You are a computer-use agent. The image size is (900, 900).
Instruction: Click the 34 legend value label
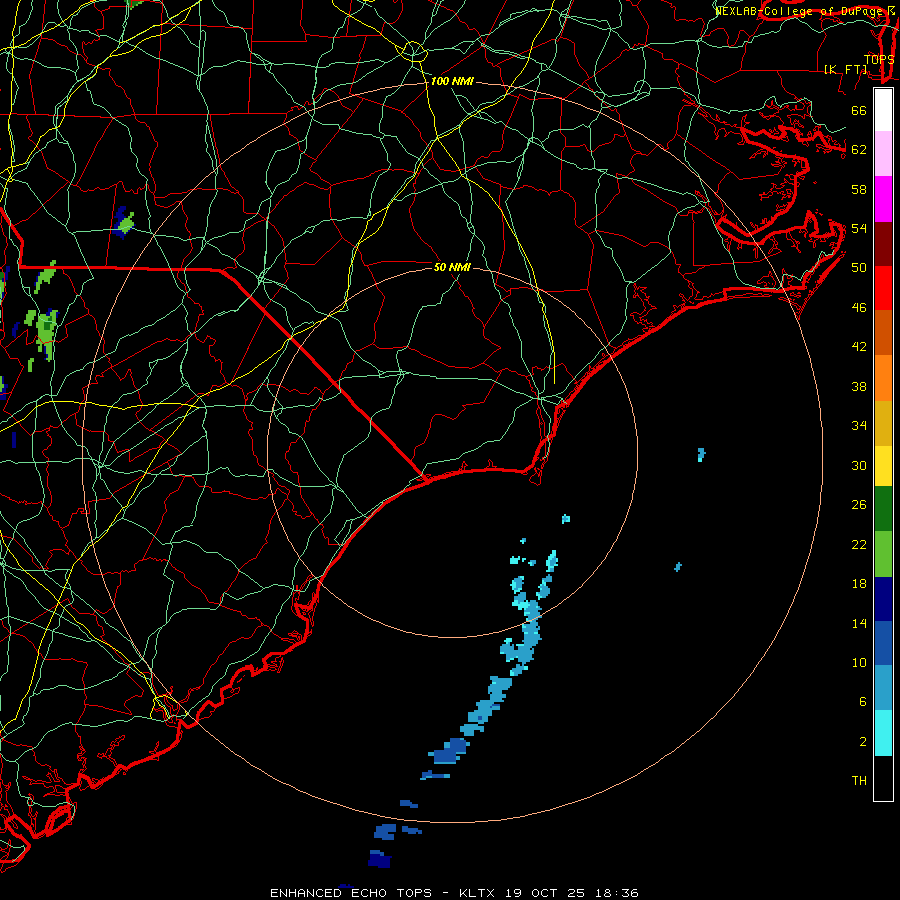[859, 425]
